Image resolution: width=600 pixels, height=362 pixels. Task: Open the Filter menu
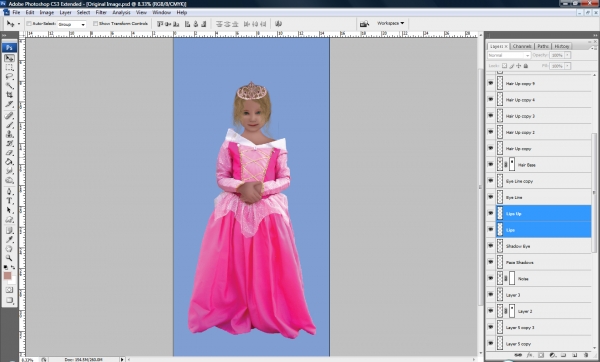(101, 13)
